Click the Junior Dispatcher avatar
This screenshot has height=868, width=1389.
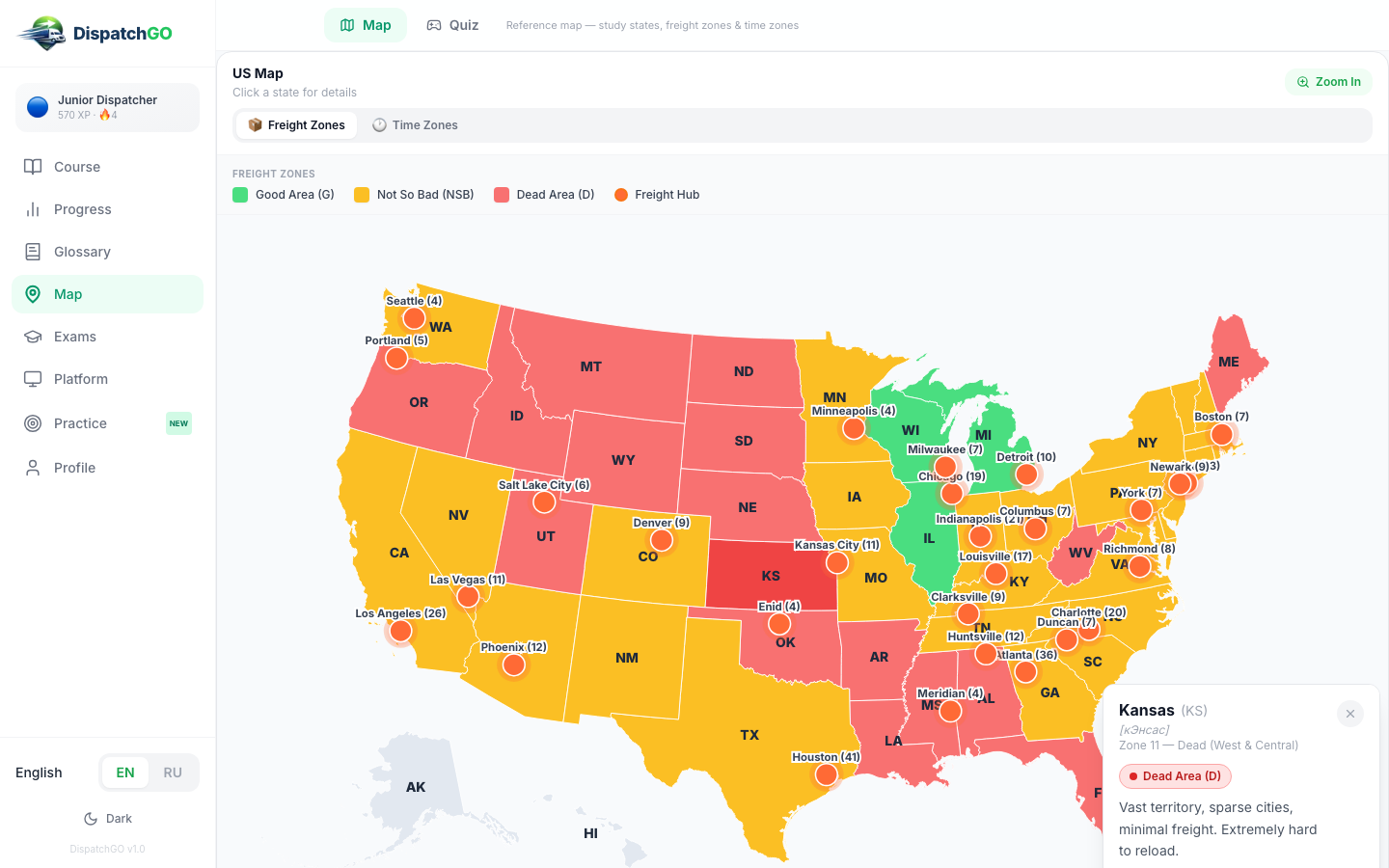[x=38, y=107]
